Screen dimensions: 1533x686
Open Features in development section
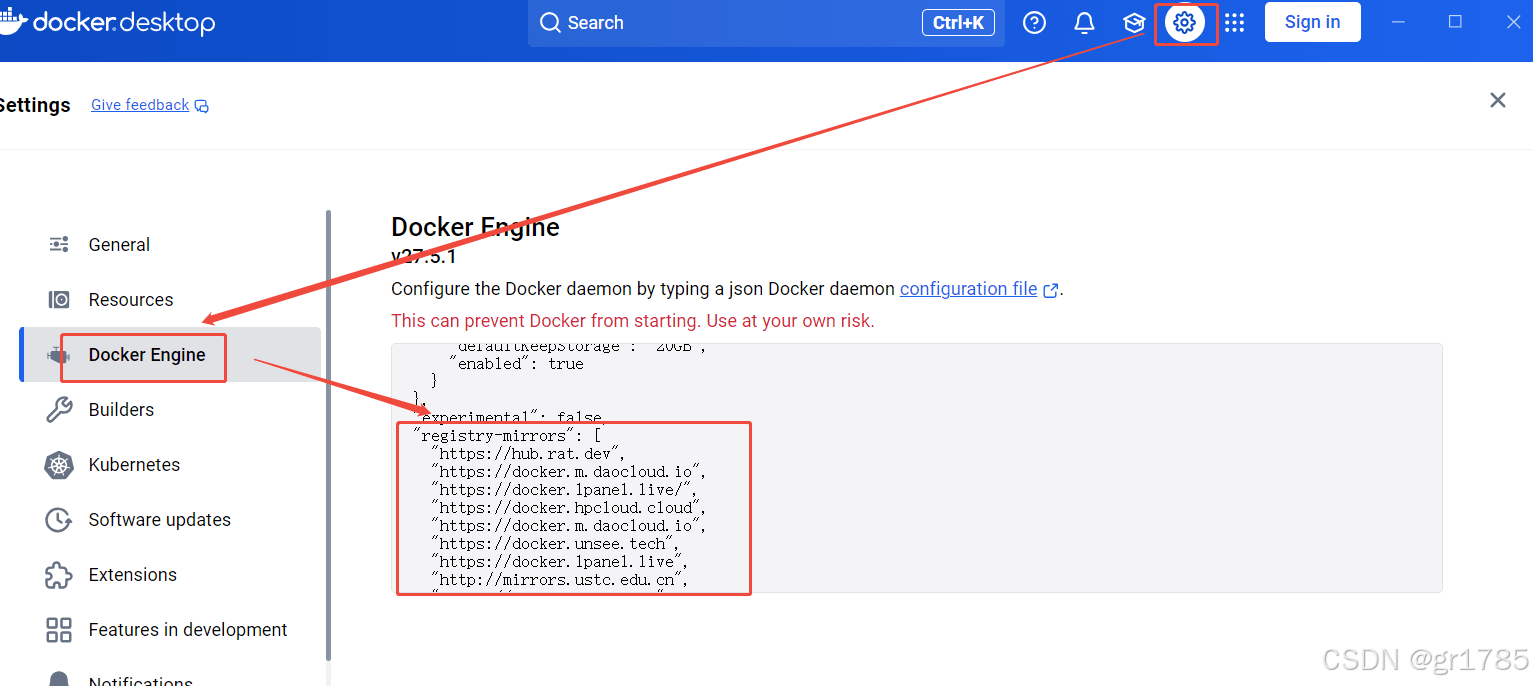click(x=187, y=630)
